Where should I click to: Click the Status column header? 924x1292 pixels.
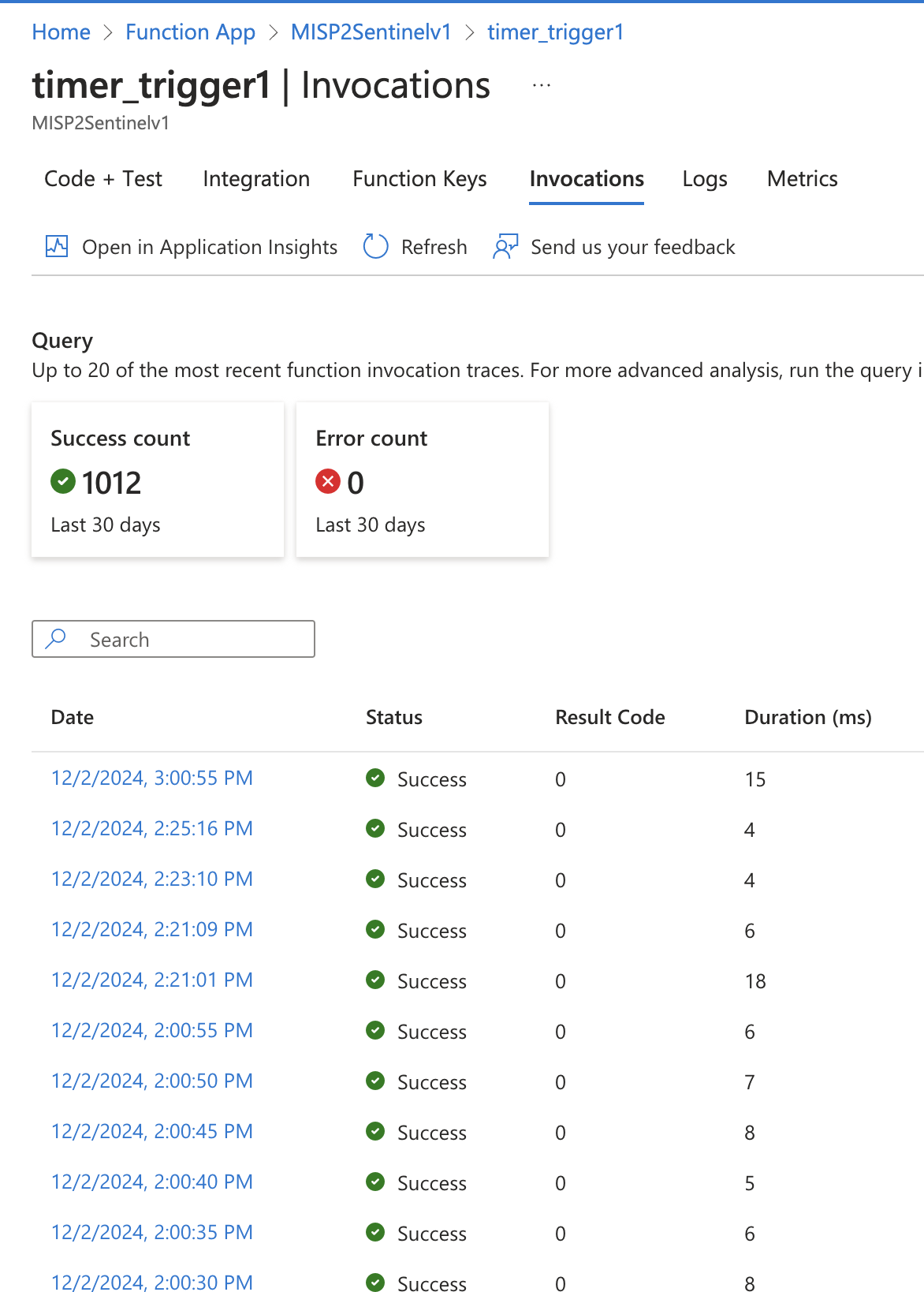tap(394, 717)
